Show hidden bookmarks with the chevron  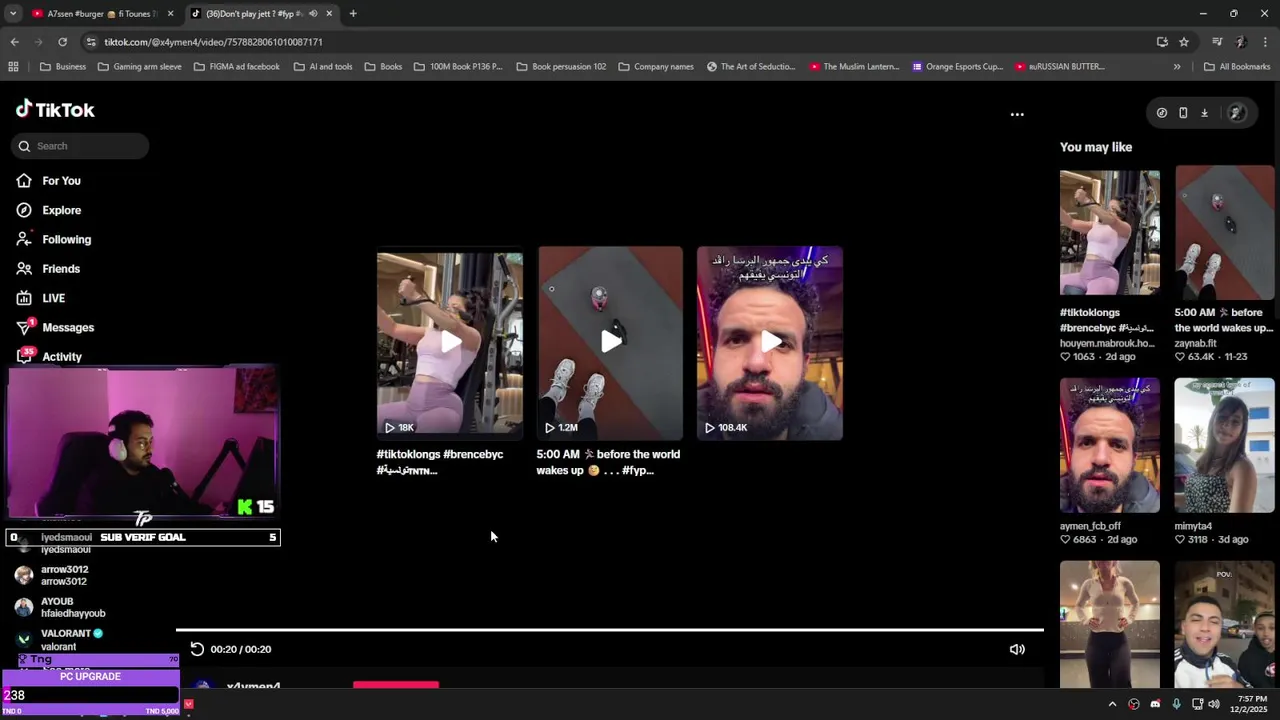click(1177, 67)
